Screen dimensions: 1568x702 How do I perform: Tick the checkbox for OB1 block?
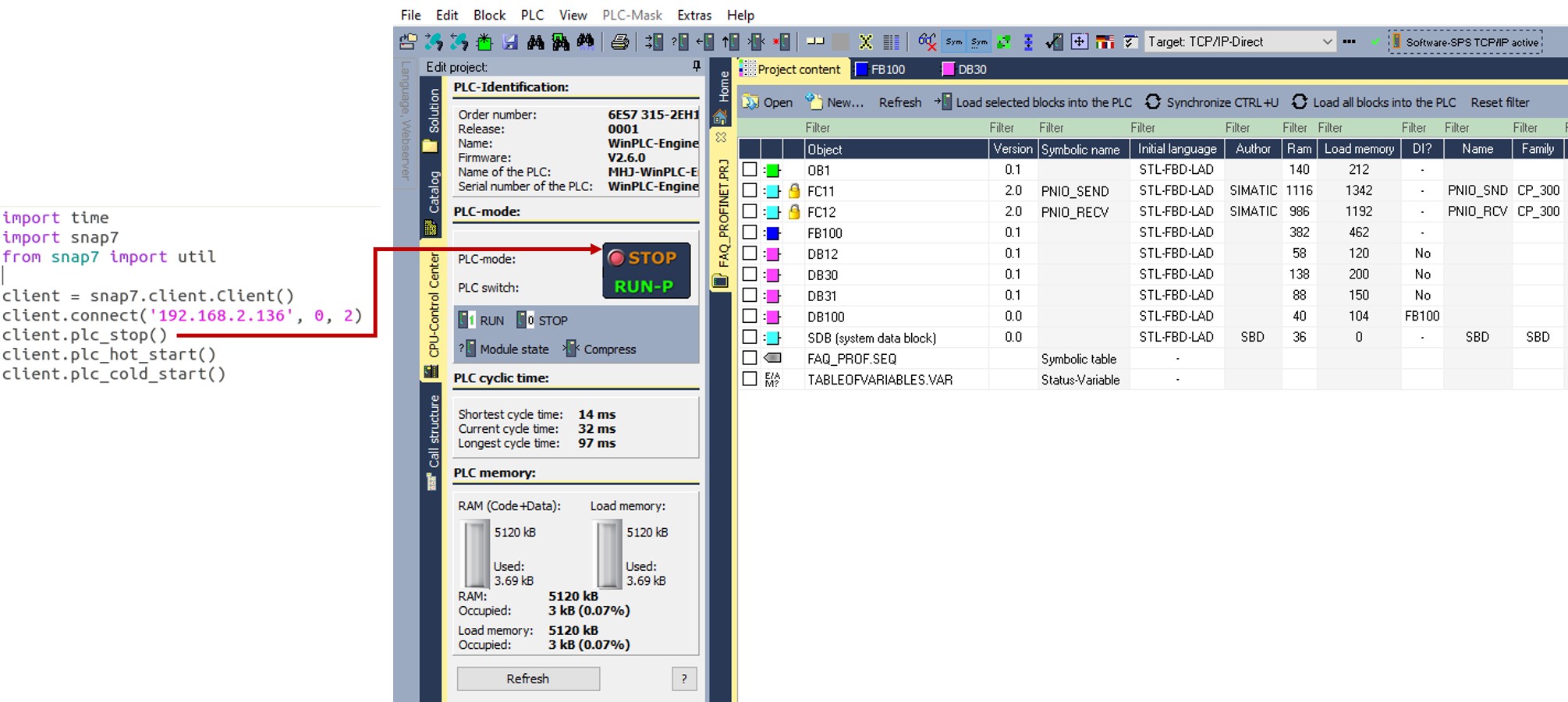(x=750, y=170)
